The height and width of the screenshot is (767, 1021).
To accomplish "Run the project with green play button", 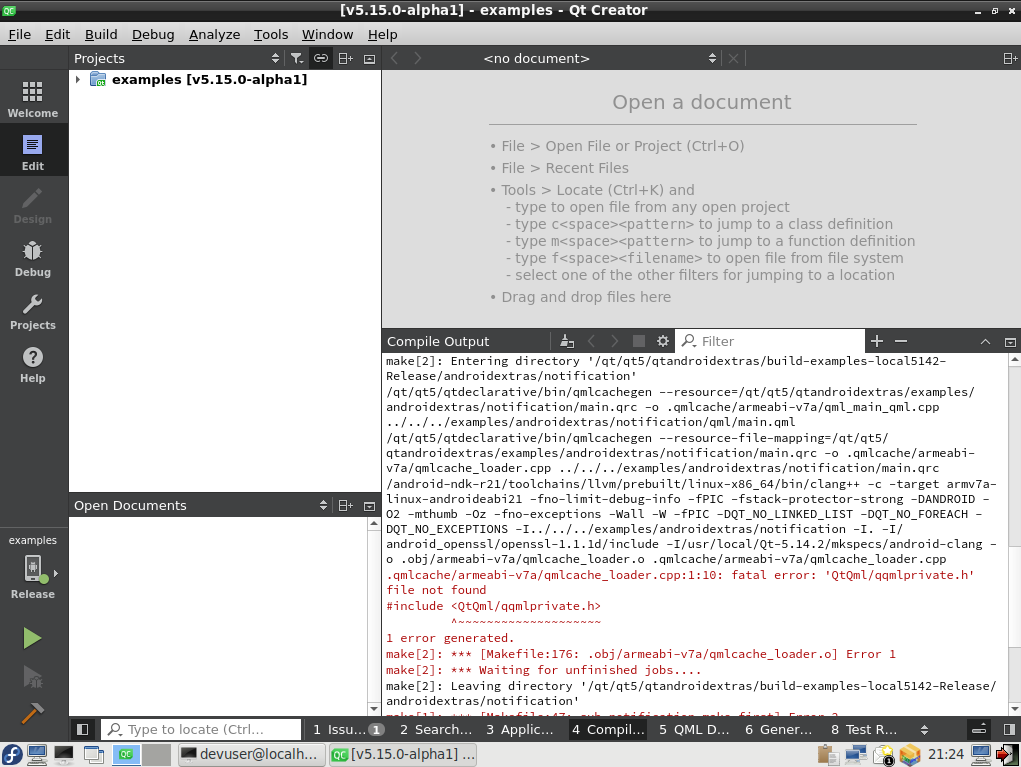I will pyautogui.click(x=32, y=638).
